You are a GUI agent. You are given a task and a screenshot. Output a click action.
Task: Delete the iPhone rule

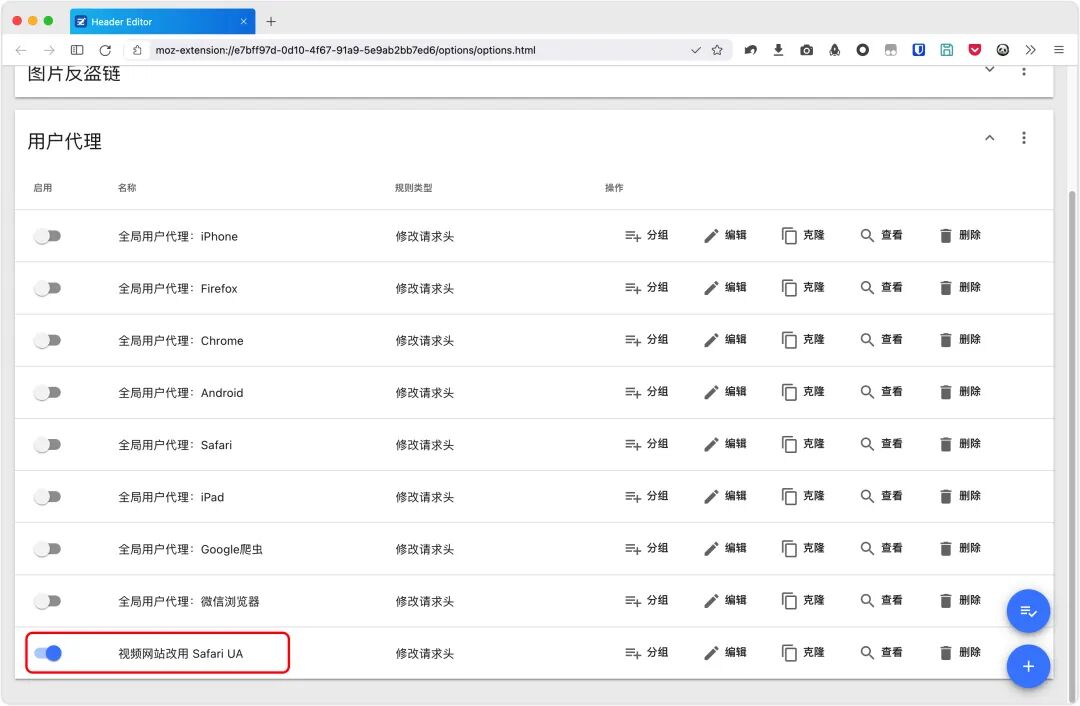click(959, 236)
